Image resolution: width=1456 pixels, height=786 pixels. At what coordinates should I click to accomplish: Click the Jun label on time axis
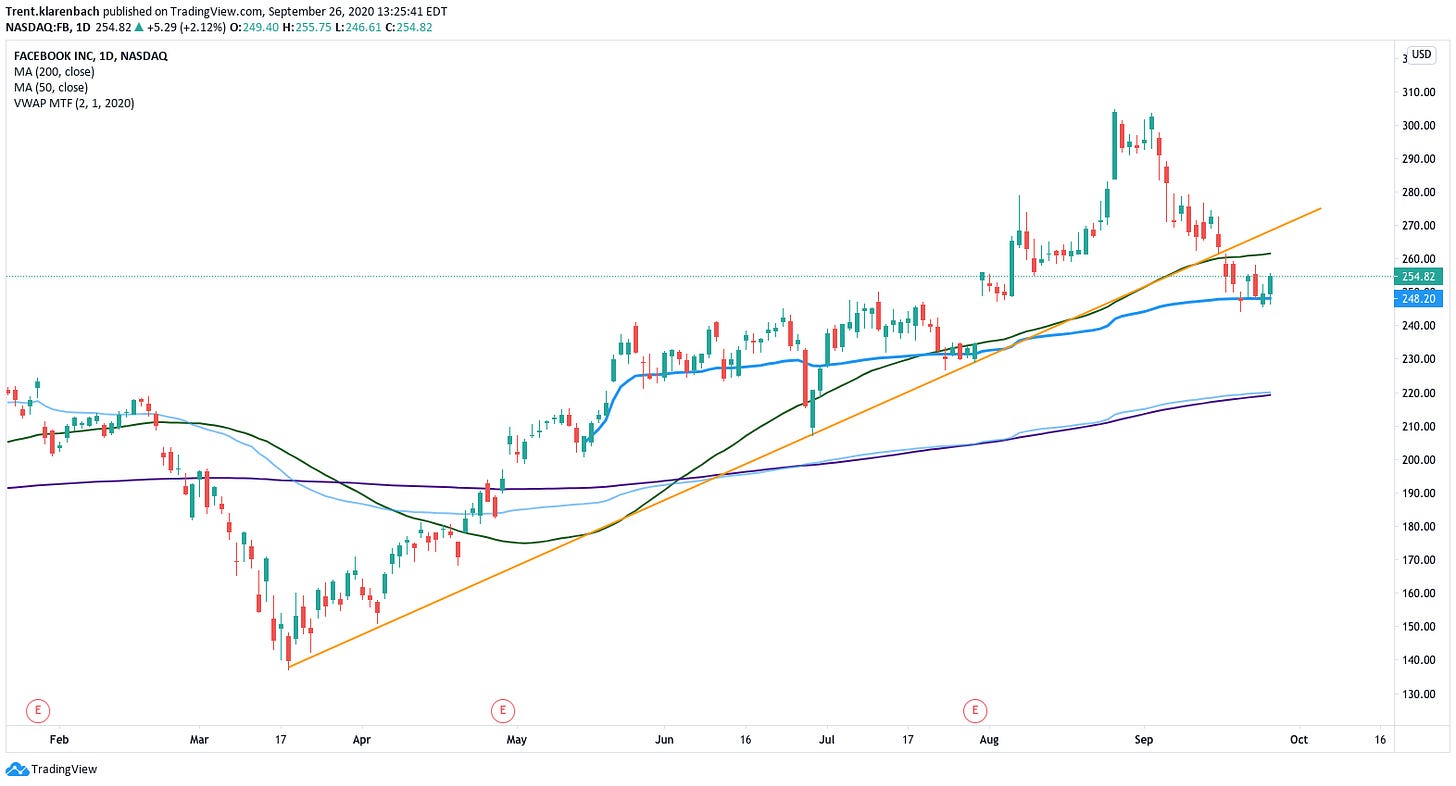(x=665, y=740)
